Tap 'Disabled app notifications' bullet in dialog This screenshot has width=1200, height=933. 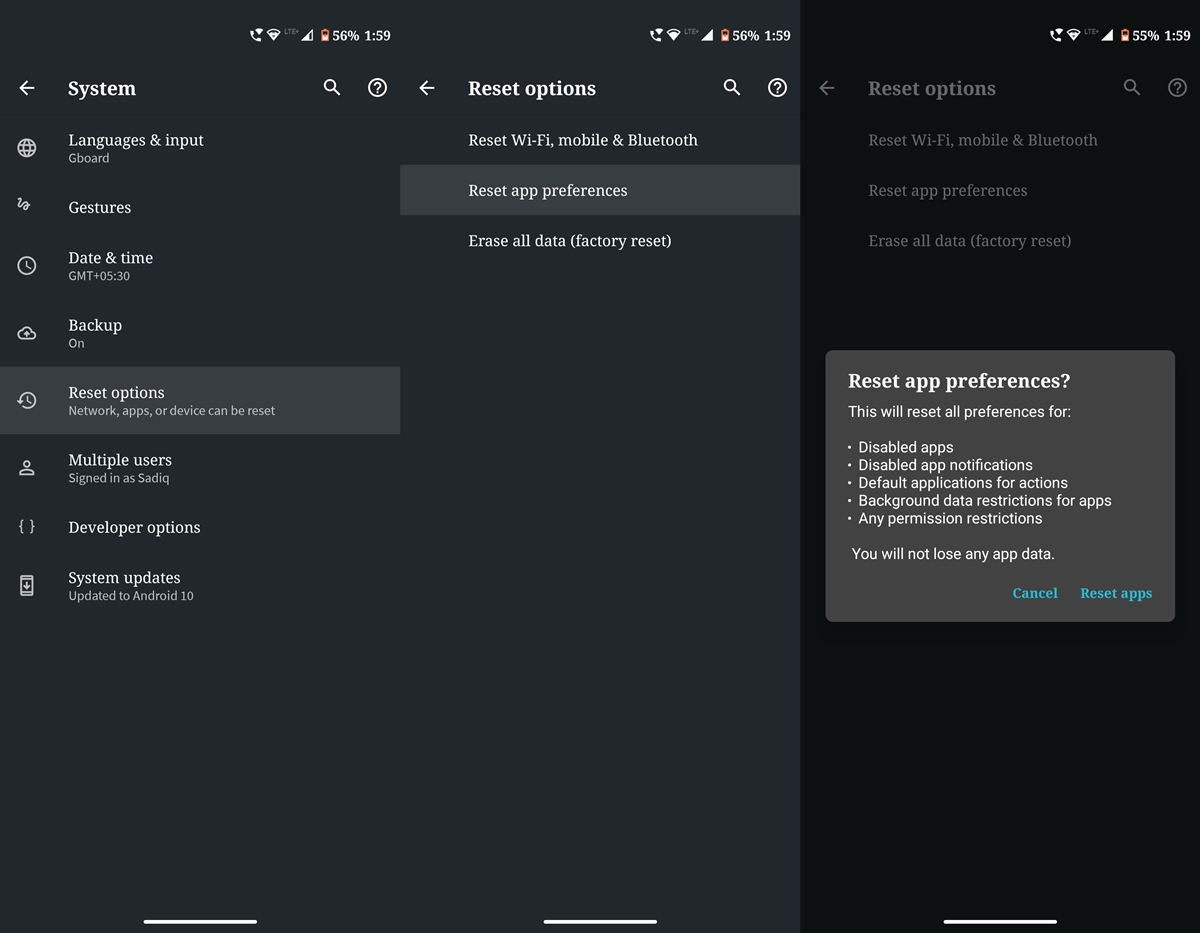pos(945,465)
